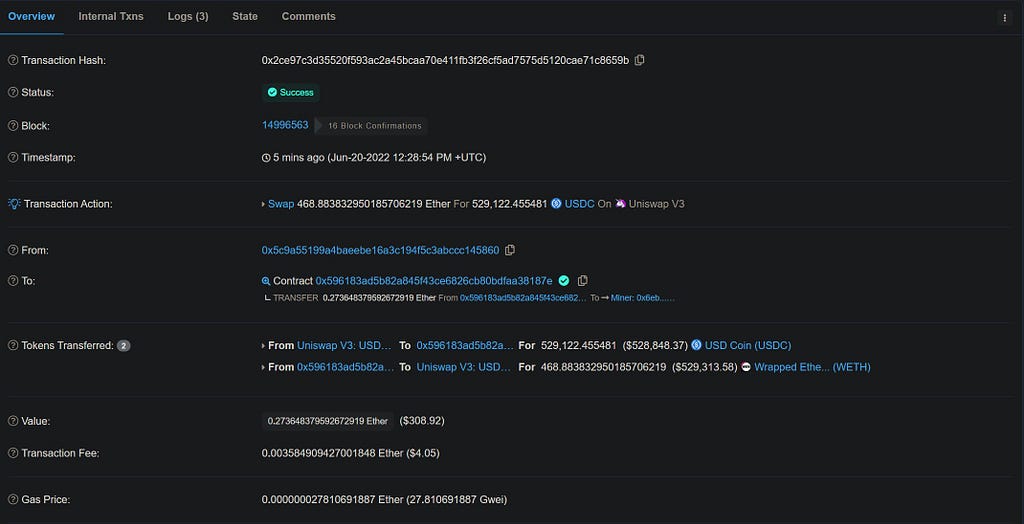Click the USDC token icon in Transaction Action

coord(556,204)
